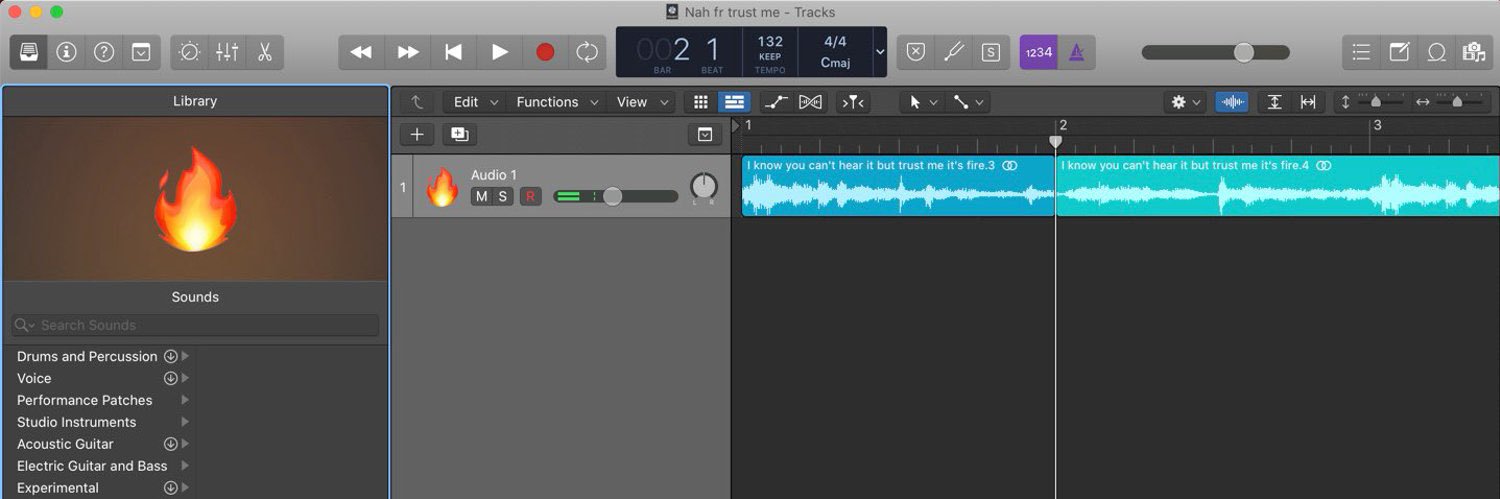
Task: Click the 132 tempo value
Action: [x=770, y=42]
